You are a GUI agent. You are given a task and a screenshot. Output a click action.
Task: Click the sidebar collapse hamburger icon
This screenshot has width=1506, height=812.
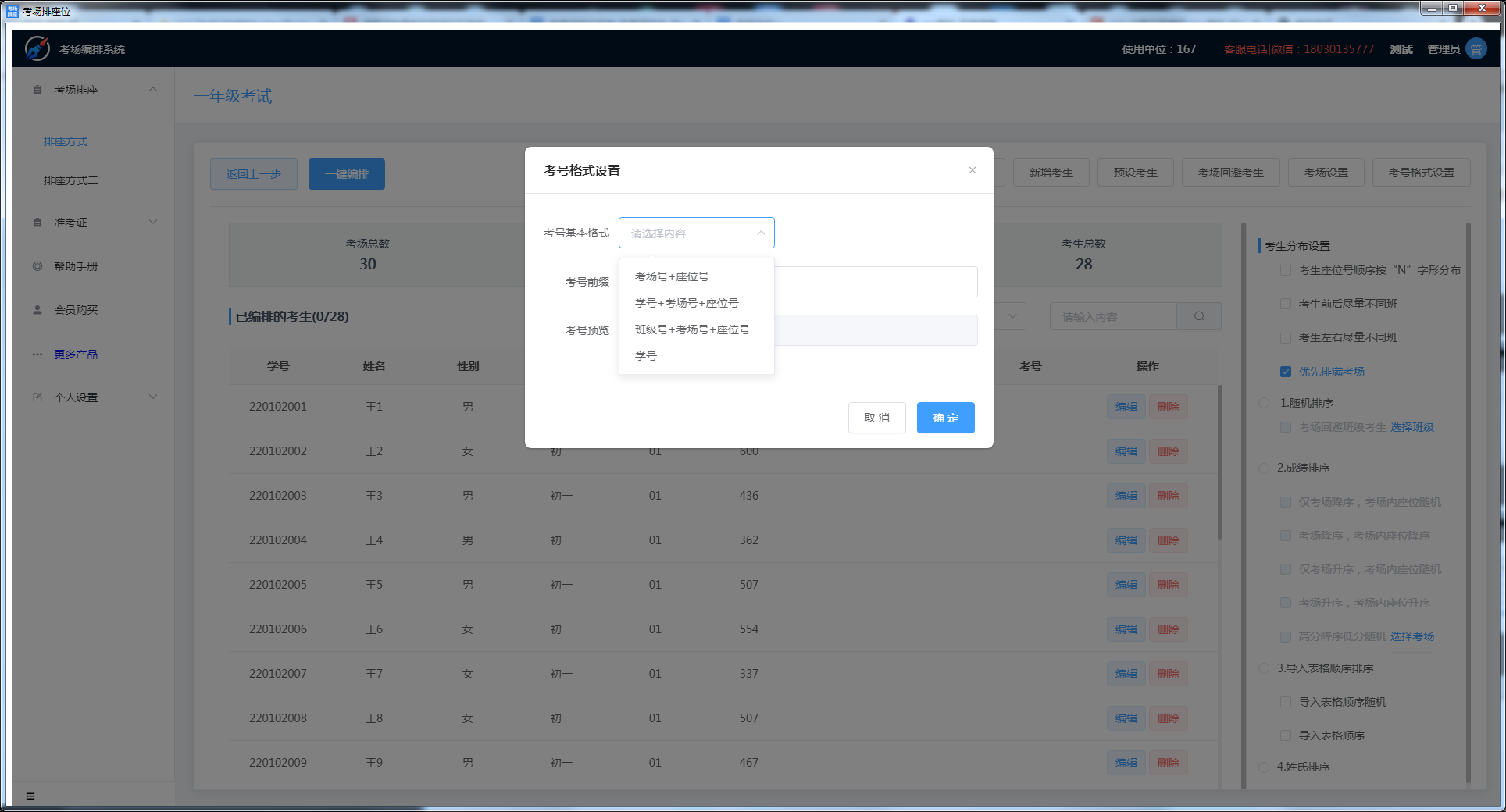30,796
